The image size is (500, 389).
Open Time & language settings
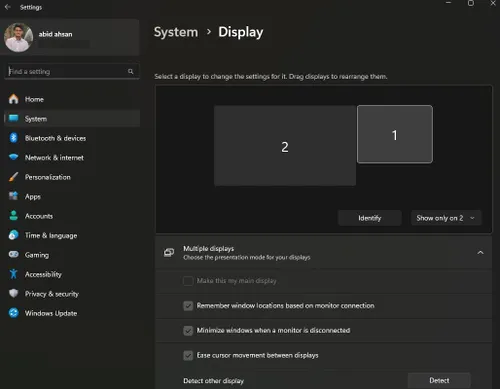(72, 235)
